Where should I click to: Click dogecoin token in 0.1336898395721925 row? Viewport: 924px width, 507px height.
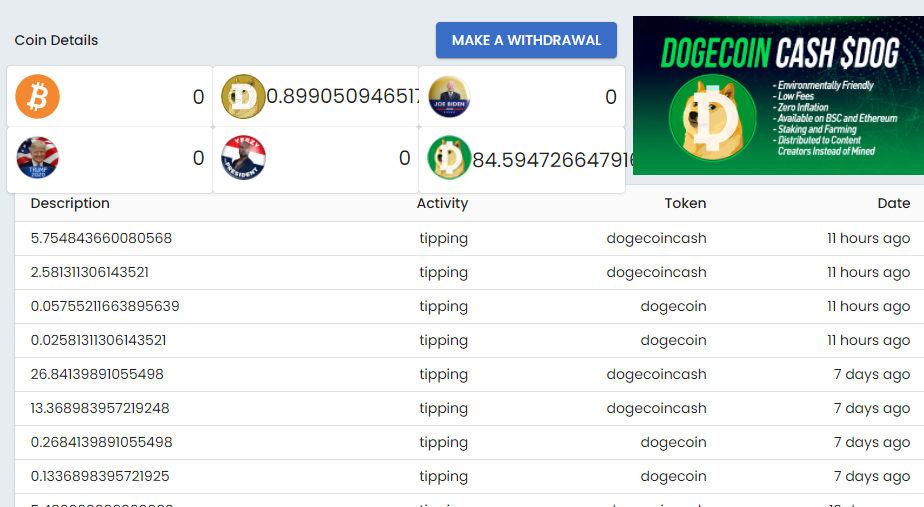pos(674,477)
